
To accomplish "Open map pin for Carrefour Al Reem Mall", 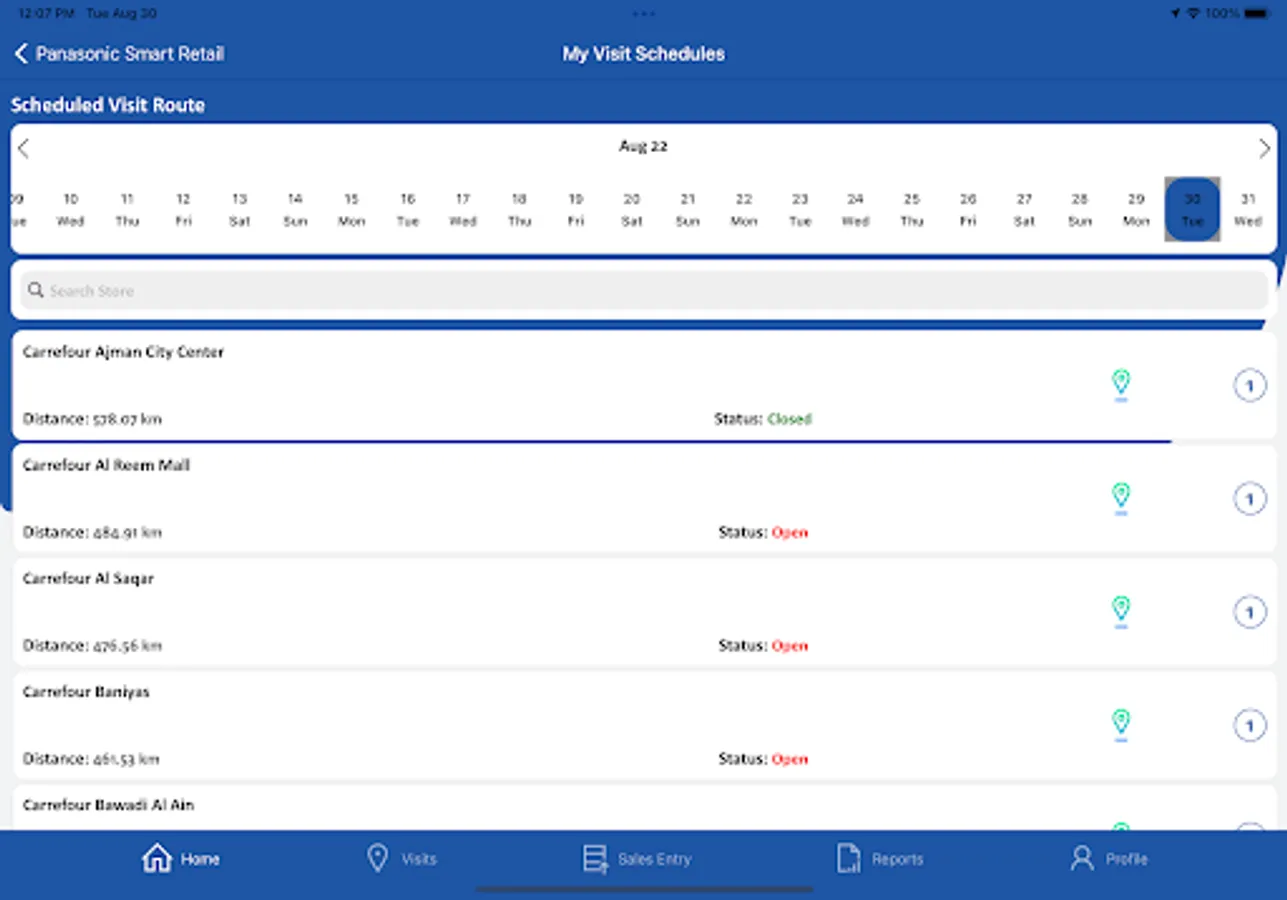I will click(x=1121, y=498).
